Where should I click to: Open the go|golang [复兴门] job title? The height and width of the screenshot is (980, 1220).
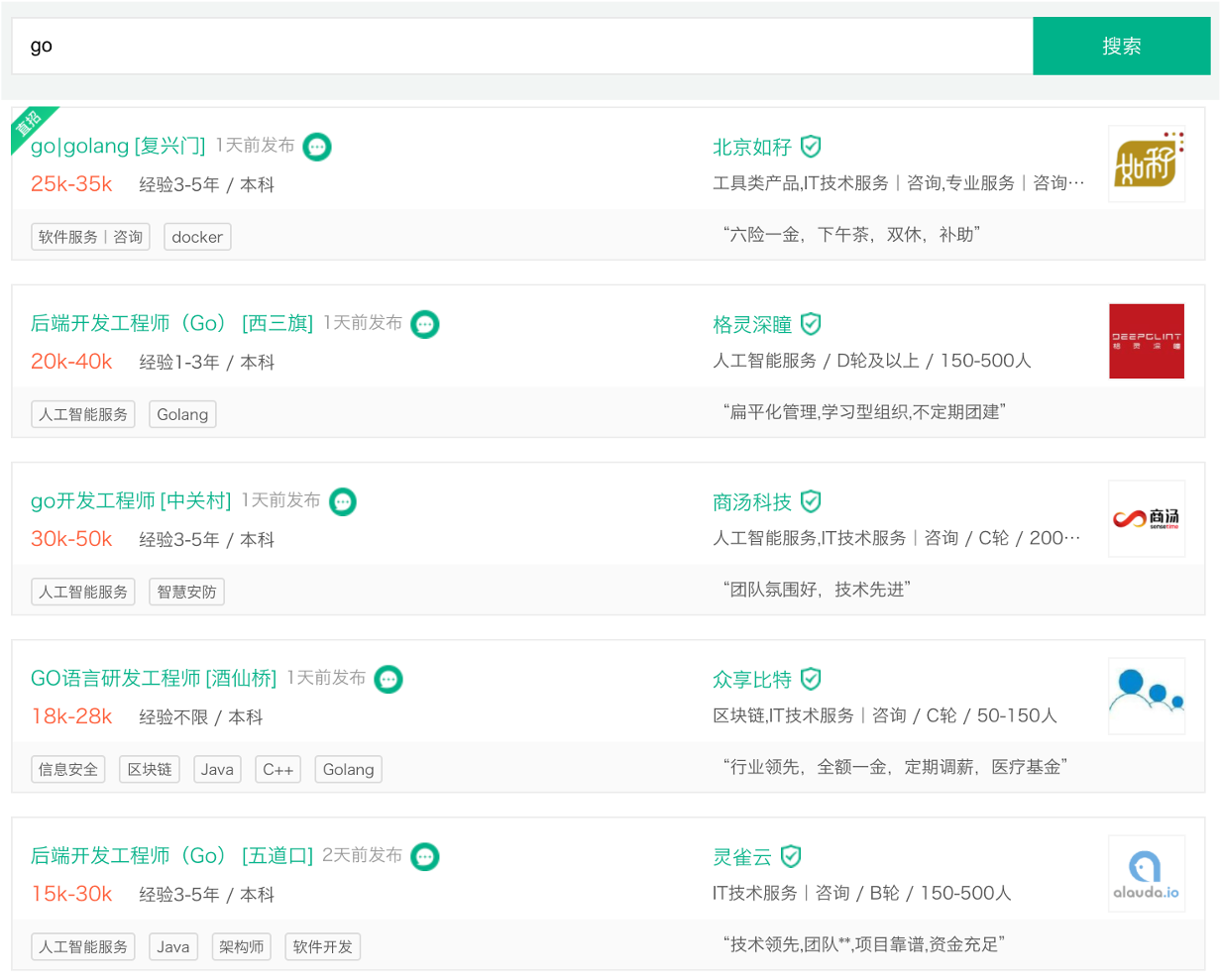tap(118, 147)
